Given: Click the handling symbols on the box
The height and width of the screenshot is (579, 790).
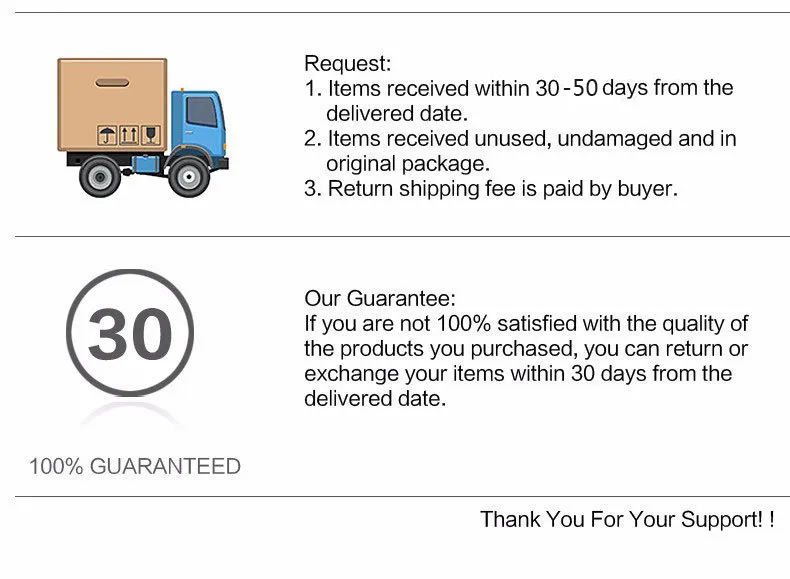Looking at the screenshot, I should [128, 134].
